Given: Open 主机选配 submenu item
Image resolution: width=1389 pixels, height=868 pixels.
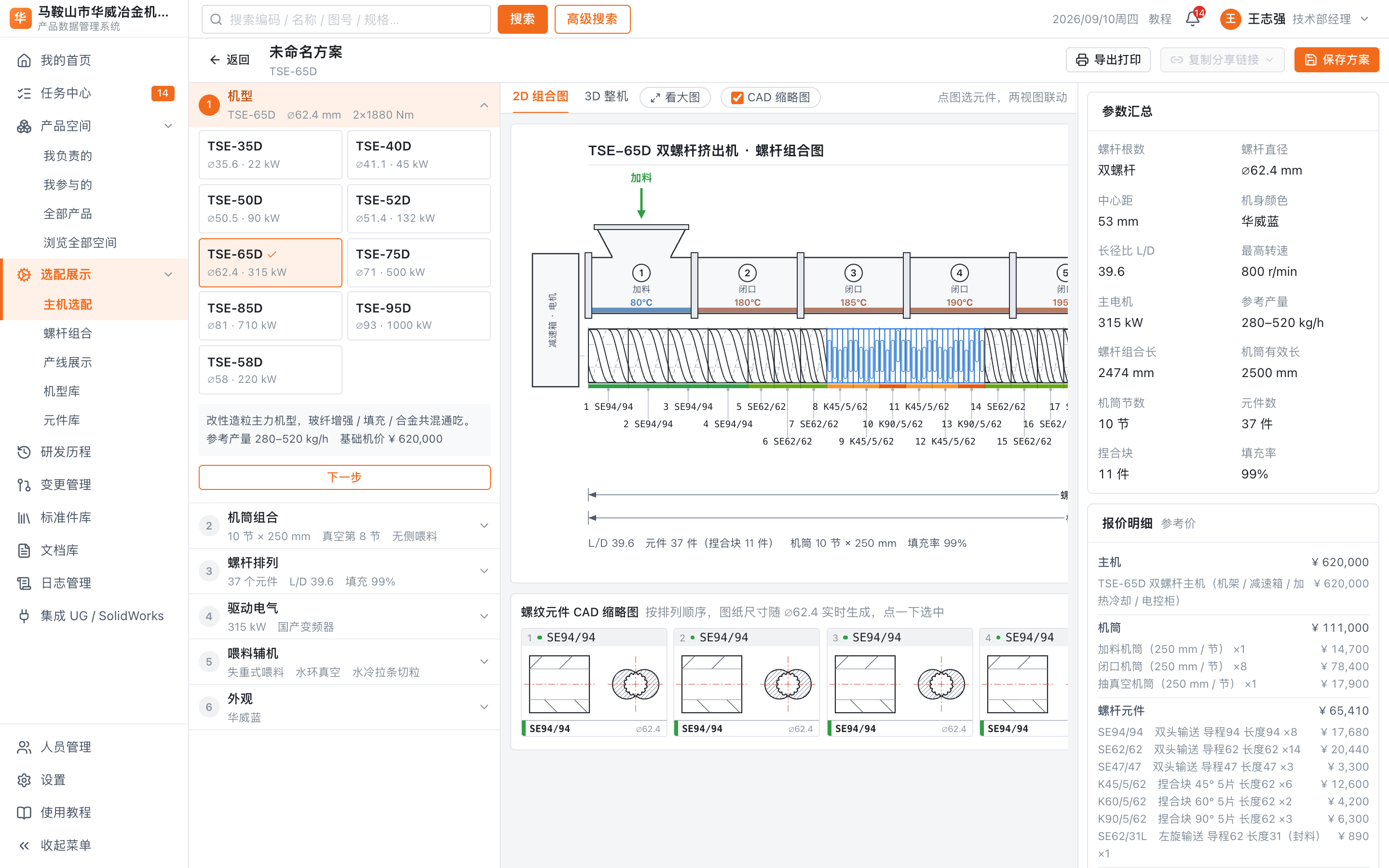Looking at the screenshot, I should click(x=68, y=304).
